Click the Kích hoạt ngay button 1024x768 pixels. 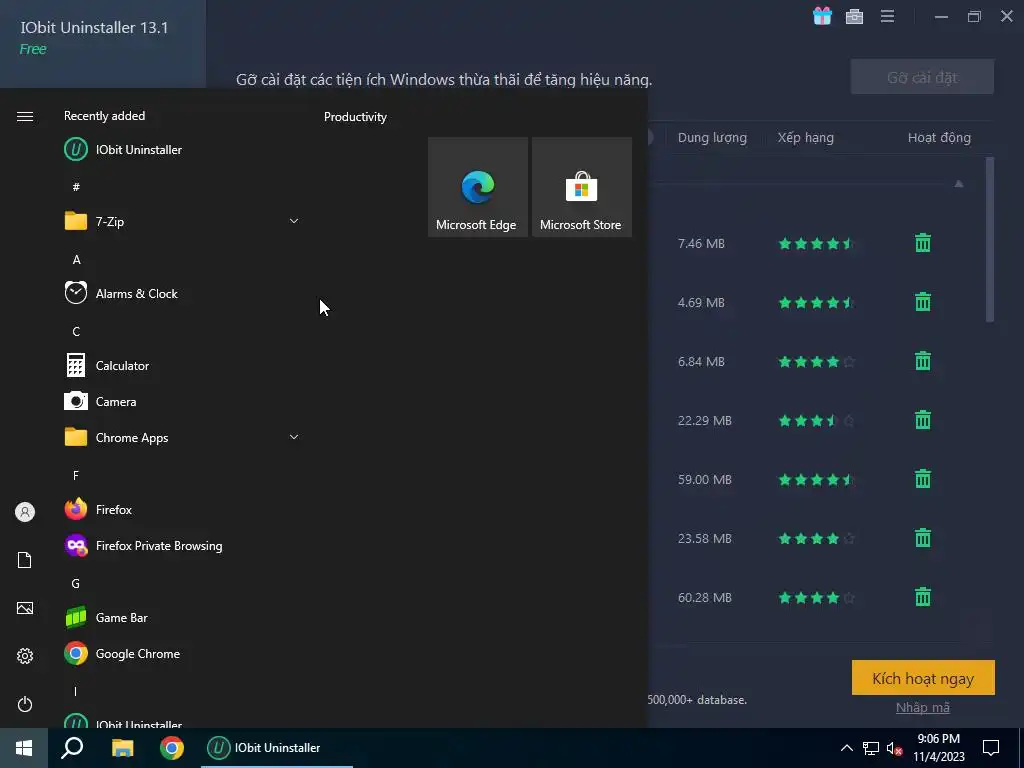[x=923, y=678]
